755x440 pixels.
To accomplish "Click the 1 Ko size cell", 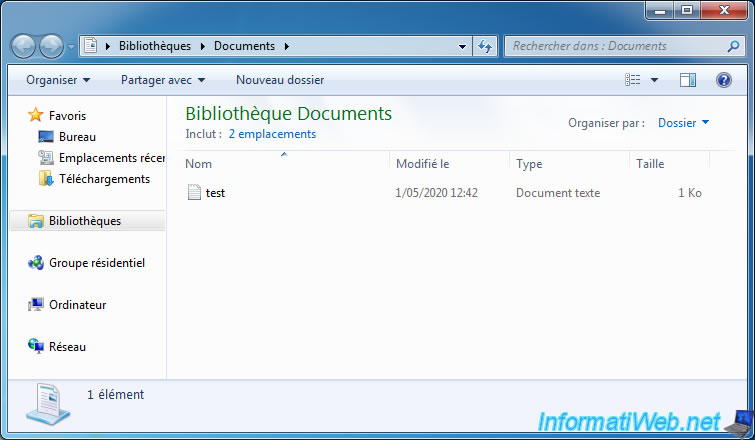I will click(690, 193).
